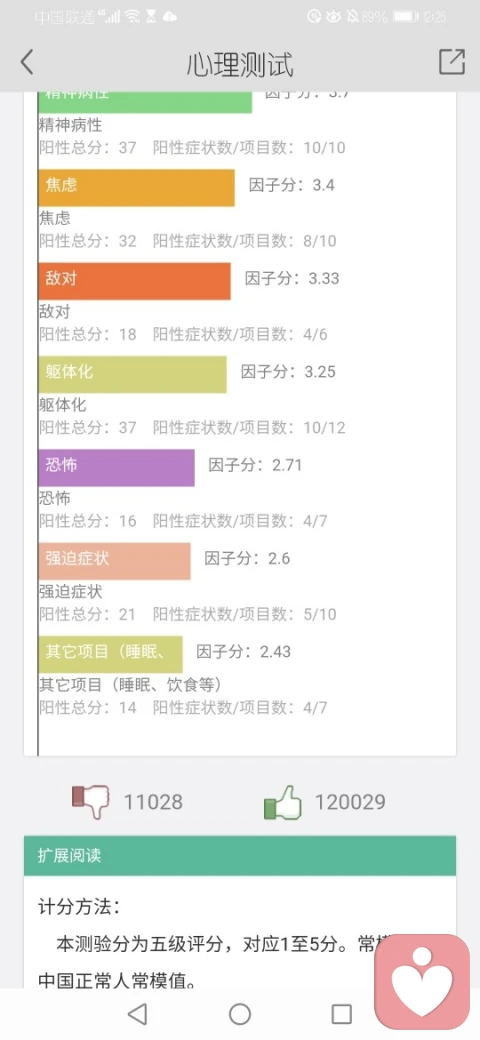The image size is (480, 1040).
Task: Tap the back arrow in header
Action: pyautogui.click(x=27, y=62)
